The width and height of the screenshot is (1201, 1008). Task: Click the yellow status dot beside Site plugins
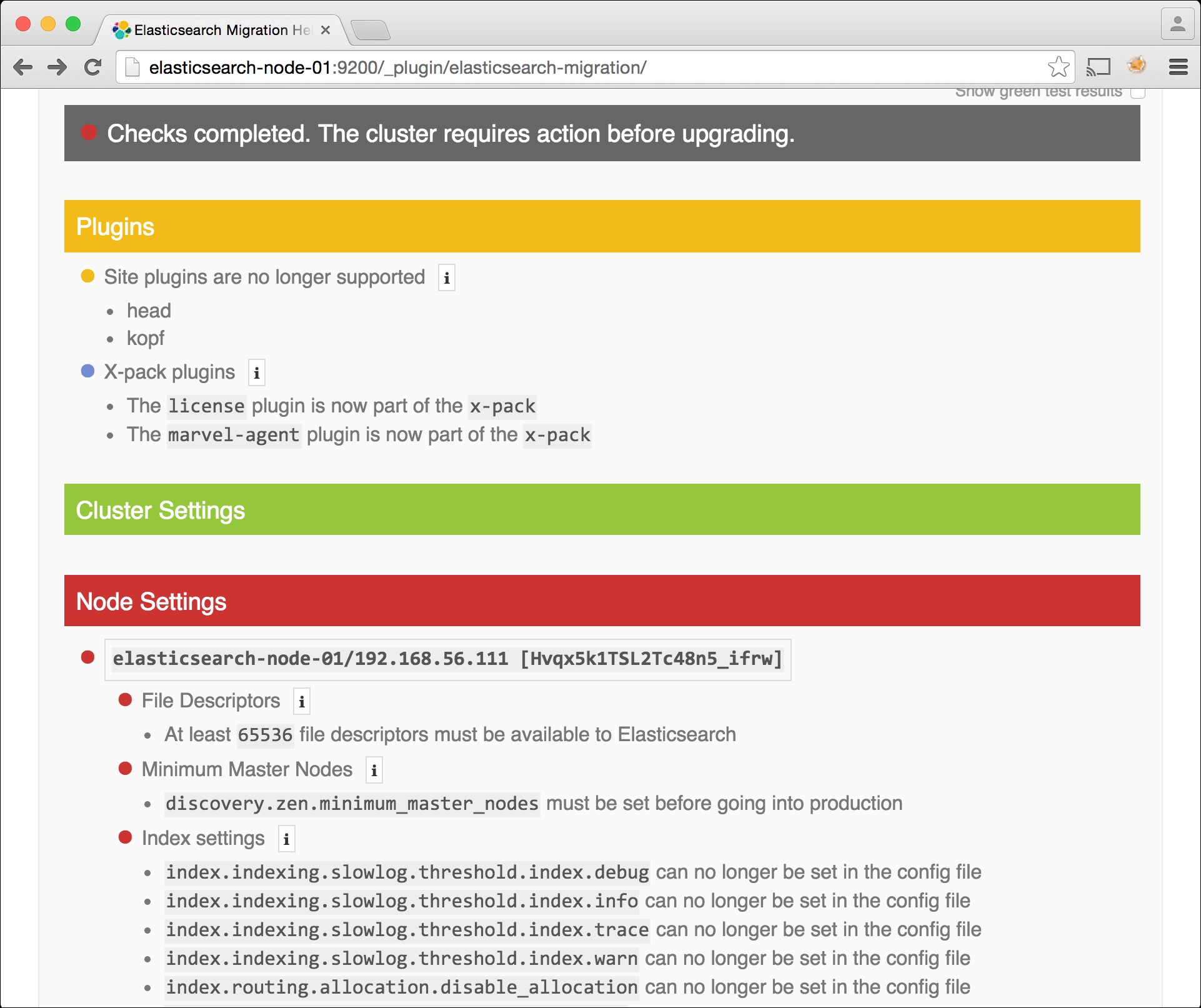(87, 276)
